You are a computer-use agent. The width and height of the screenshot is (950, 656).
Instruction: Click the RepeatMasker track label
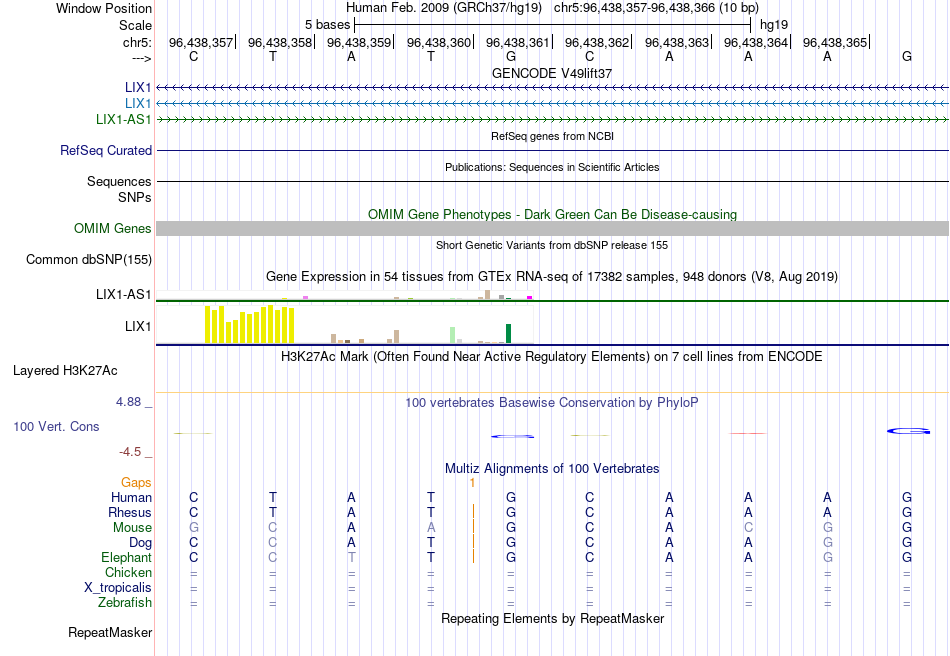pos(110,632)
